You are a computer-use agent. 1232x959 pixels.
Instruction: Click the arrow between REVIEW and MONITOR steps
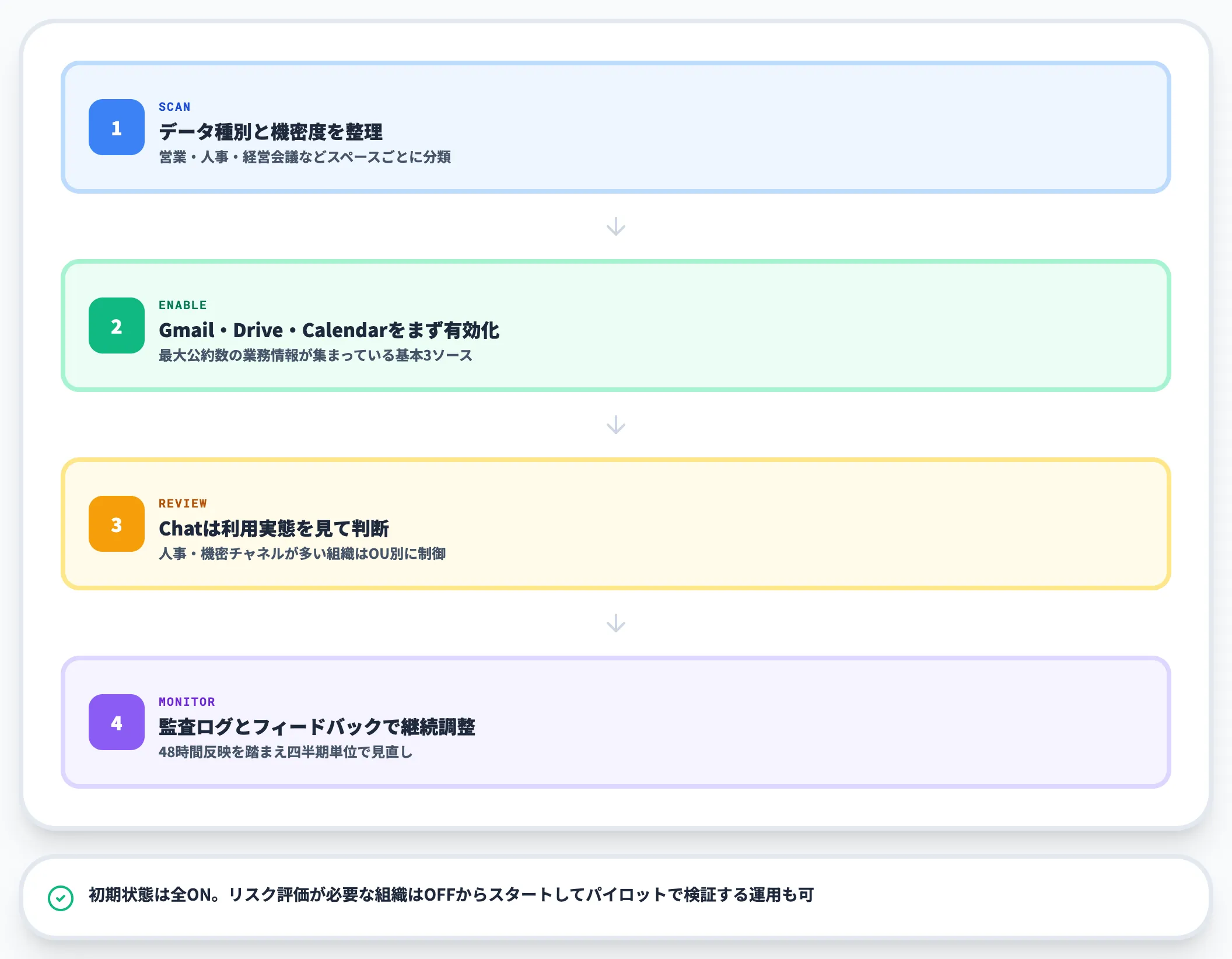616,624
